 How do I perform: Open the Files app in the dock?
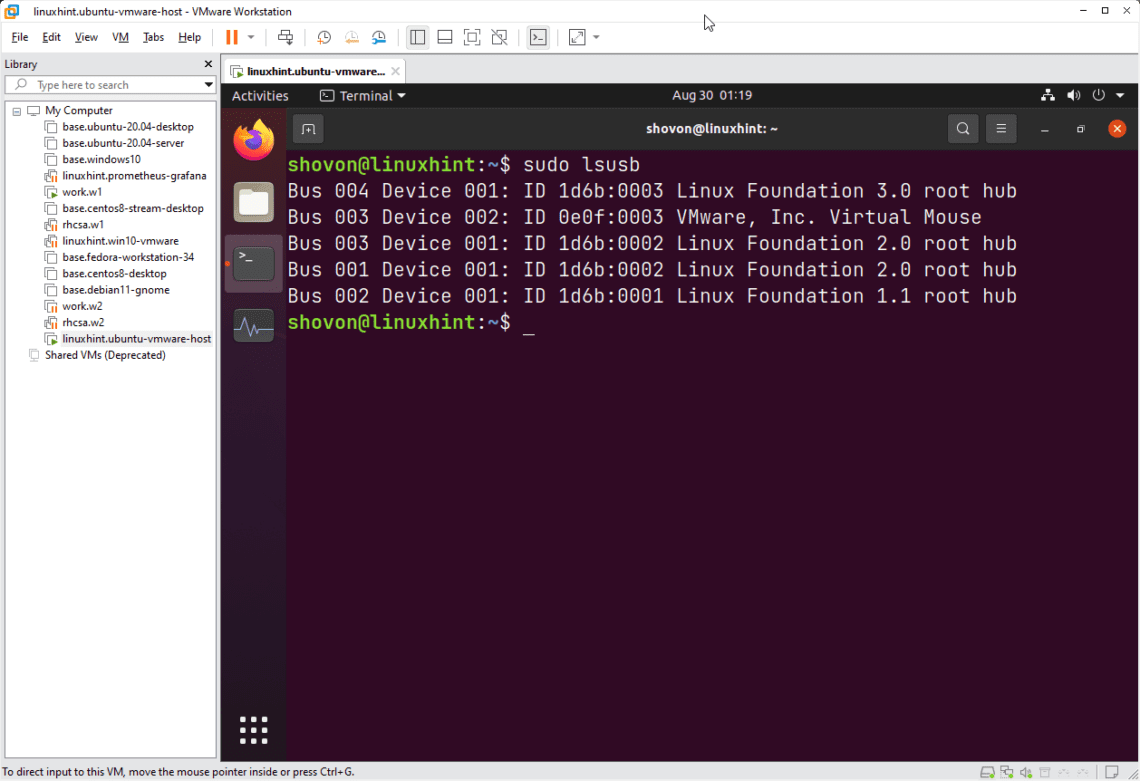pos(253,201)
